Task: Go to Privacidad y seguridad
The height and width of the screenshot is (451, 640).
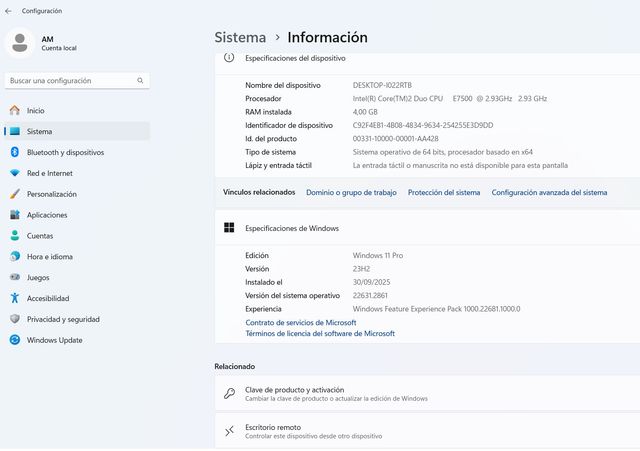Action: pos(63,319)
